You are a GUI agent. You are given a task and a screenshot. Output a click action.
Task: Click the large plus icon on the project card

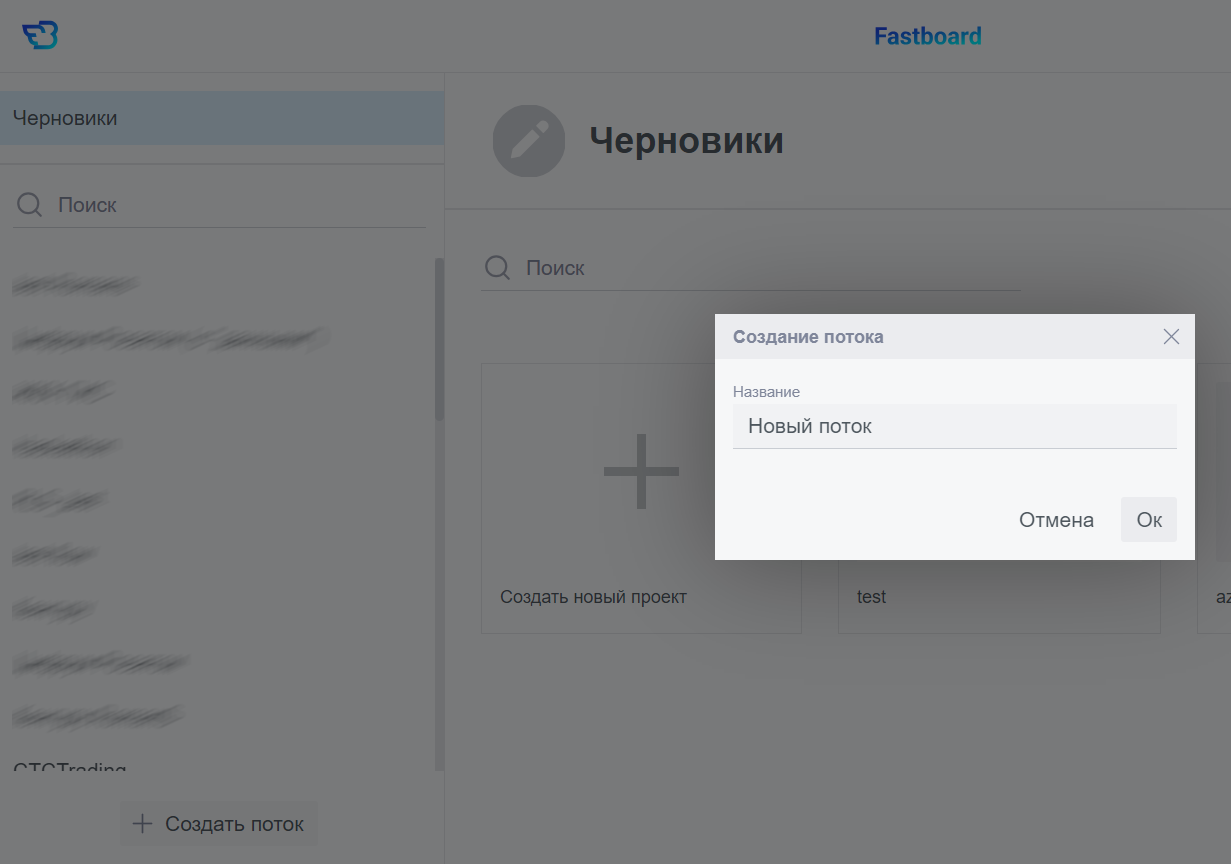[x=641, y=471]
